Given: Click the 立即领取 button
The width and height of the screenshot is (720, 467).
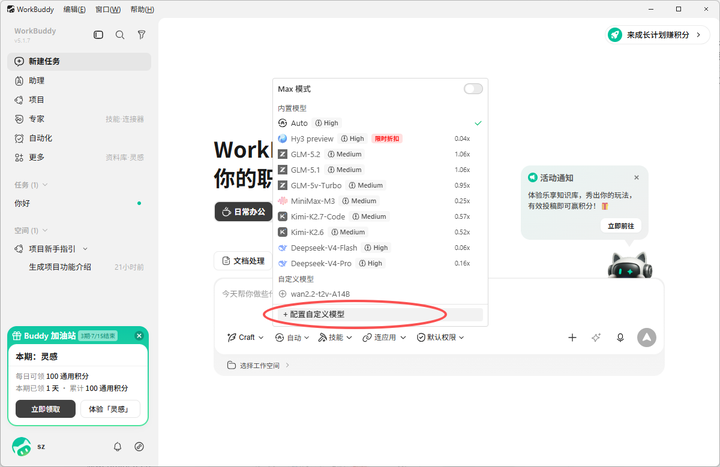Looking at the screenshot, I should (45, 409).
